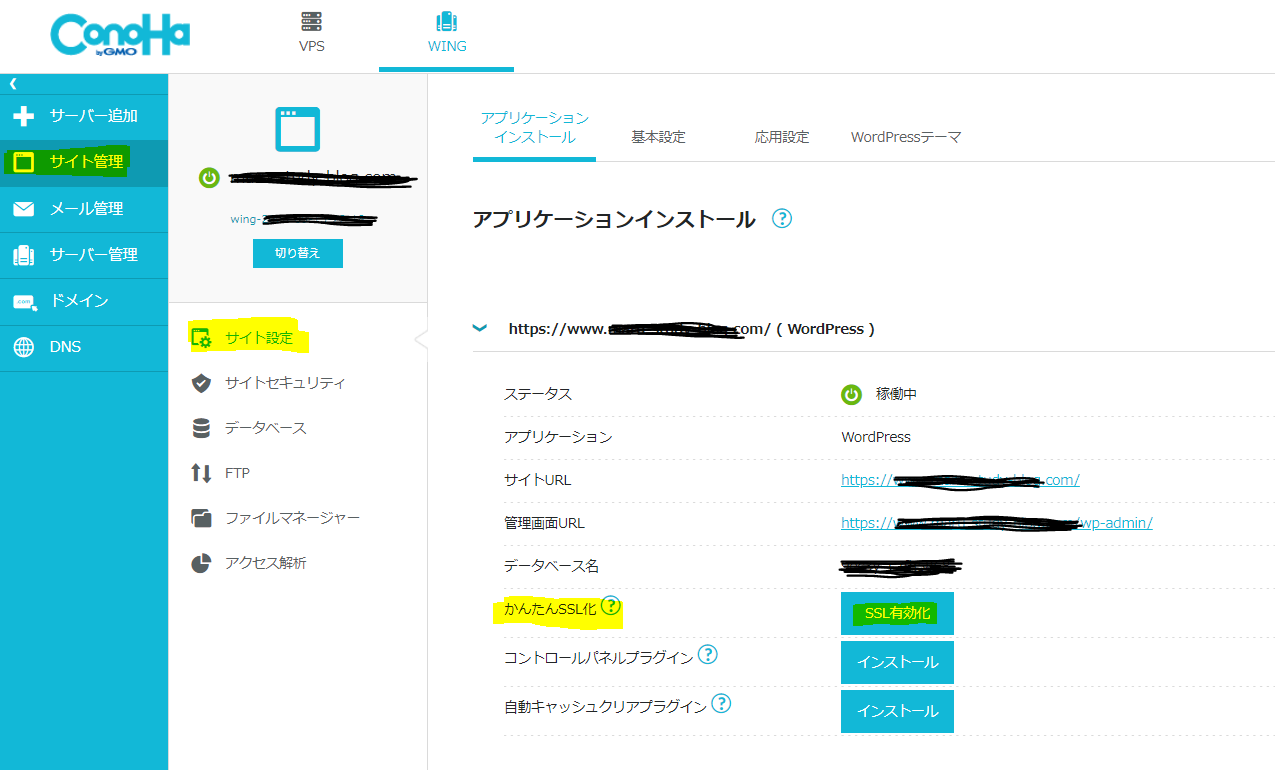Click the .com domain icon
Screen dimensions: 1275x770
pyautogui.click(x=24, y=301)
